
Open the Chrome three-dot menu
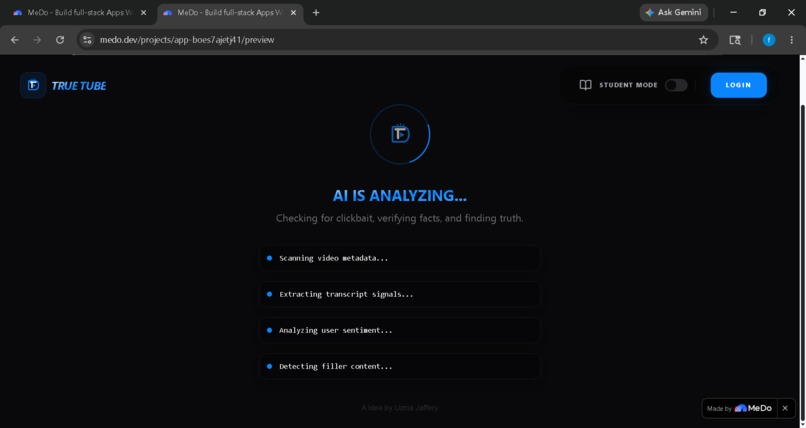792,40
